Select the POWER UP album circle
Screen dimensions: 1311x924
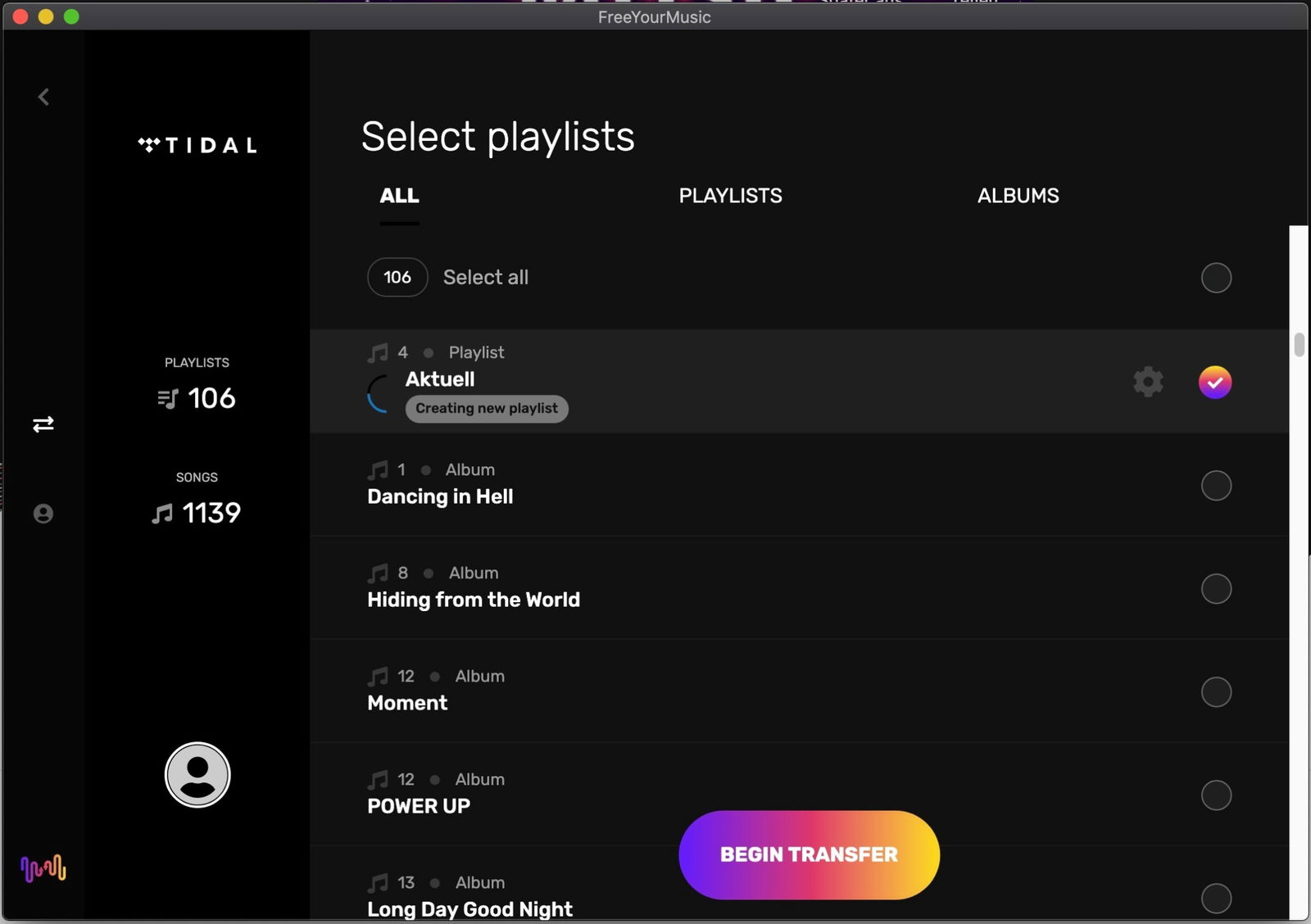pyautogui.click(x=1216, y=795)
